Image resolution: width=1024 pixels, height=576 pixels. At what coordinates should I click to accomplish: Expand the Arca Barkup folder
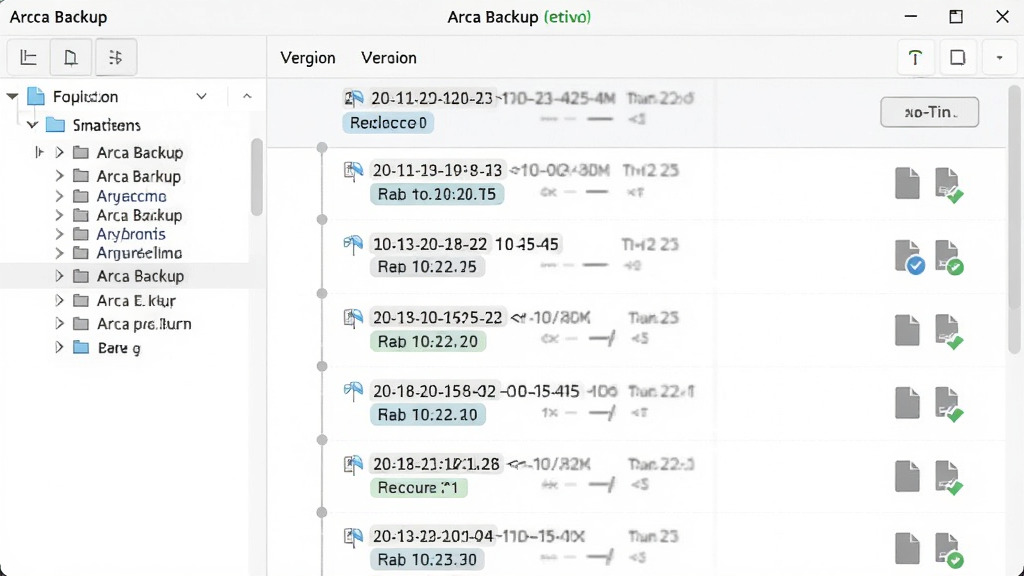click(59, 176)
